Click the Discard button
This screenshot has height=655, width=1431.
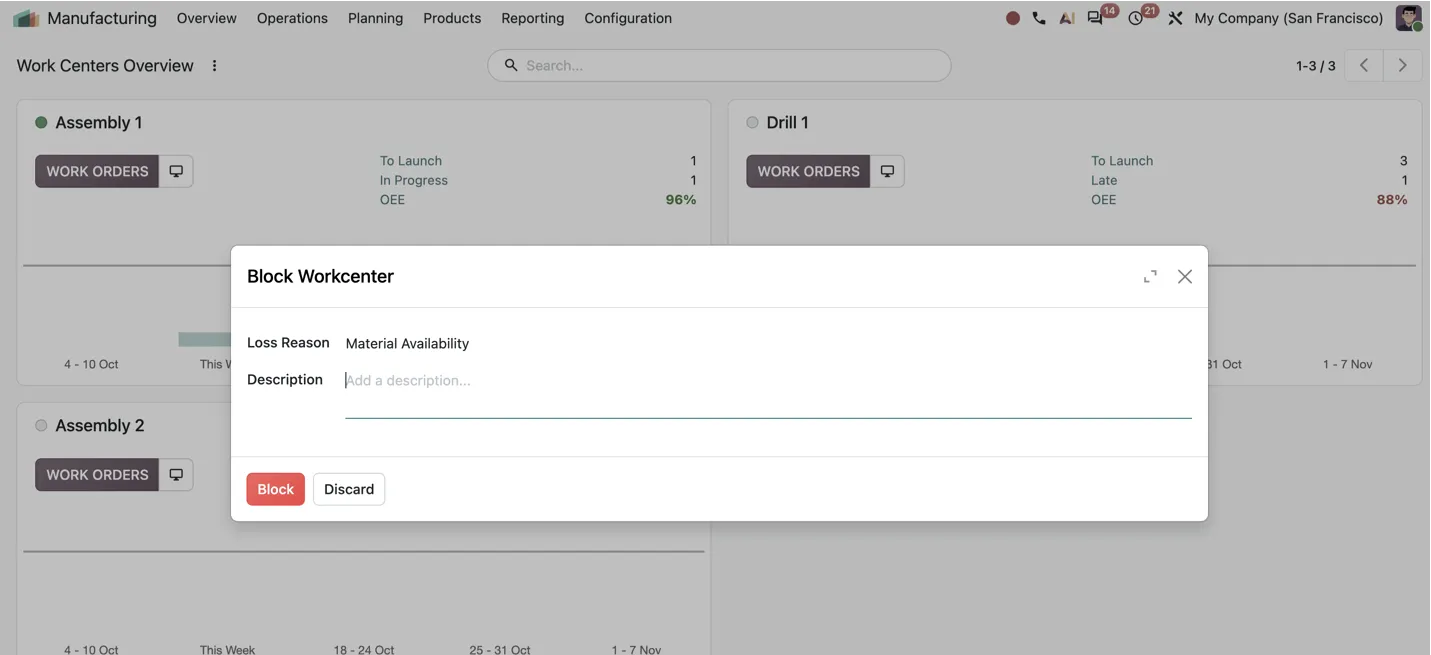click(x=349, y=489)
